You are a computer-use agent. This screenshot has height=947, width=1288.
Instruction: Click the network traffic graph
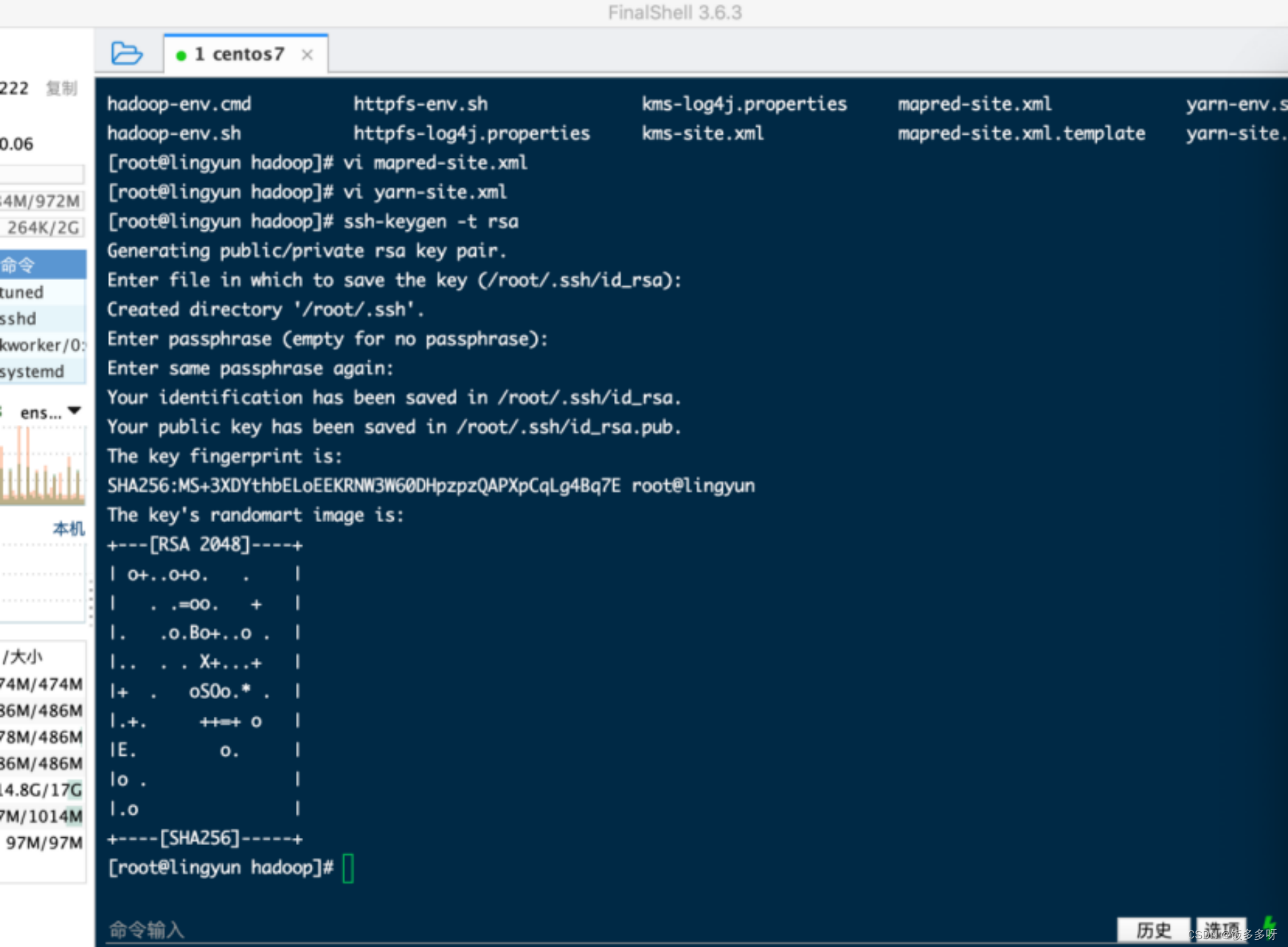(x=43, y=466)
